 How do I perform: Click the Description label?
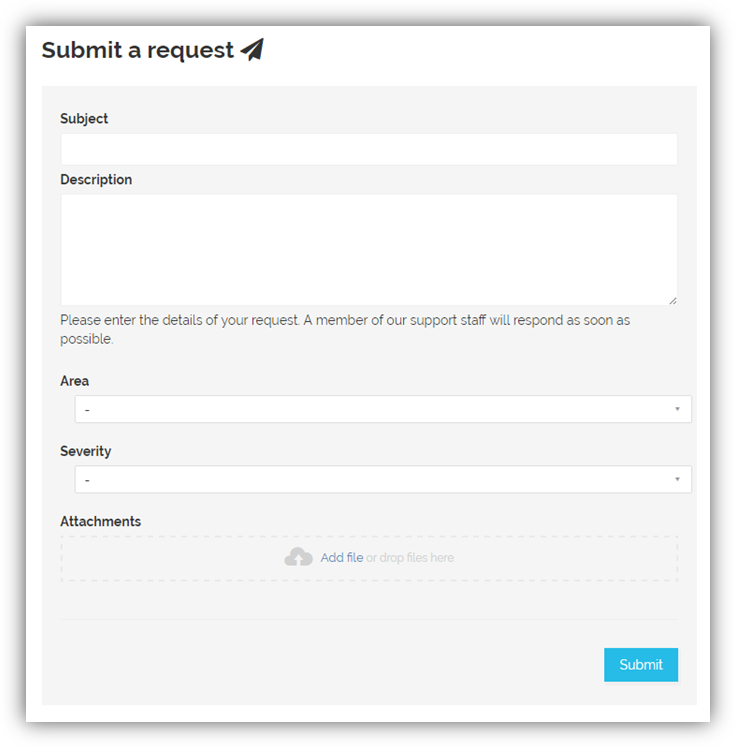click(96, 180)
